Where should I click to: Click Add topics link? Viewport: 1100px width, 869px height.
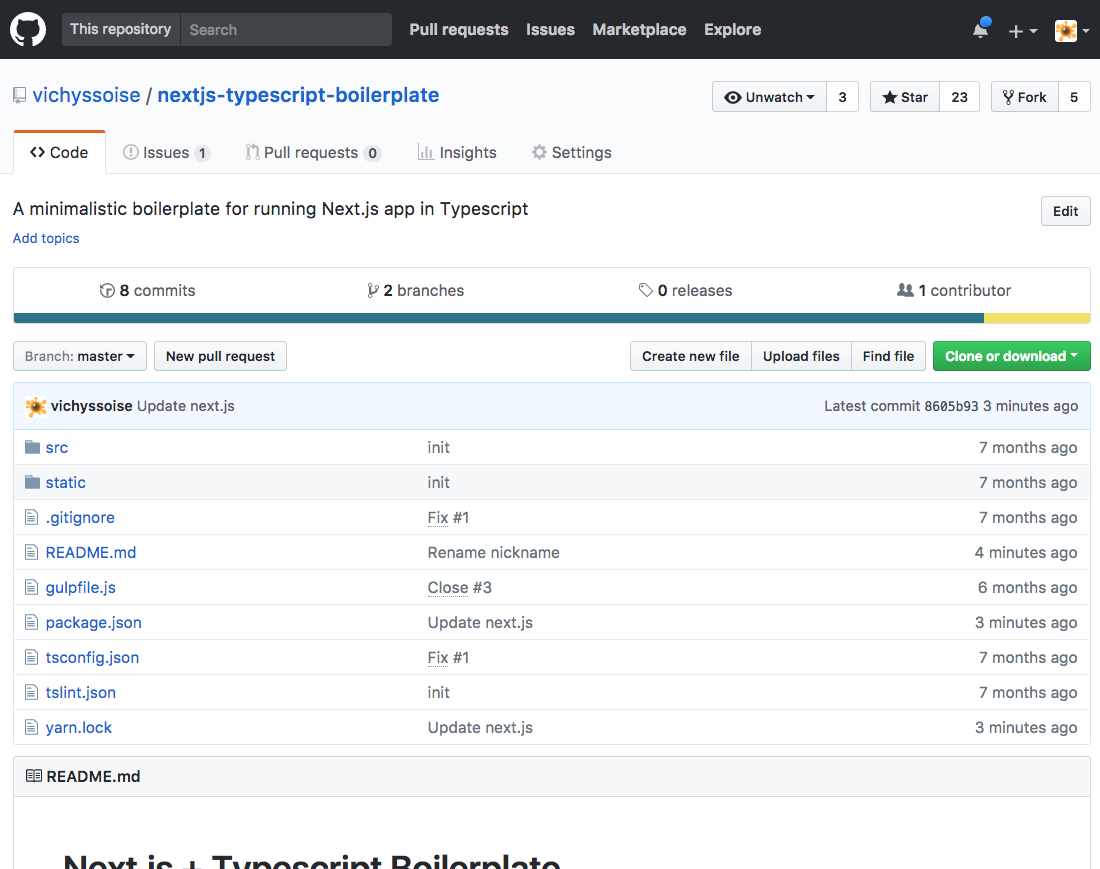46,238
